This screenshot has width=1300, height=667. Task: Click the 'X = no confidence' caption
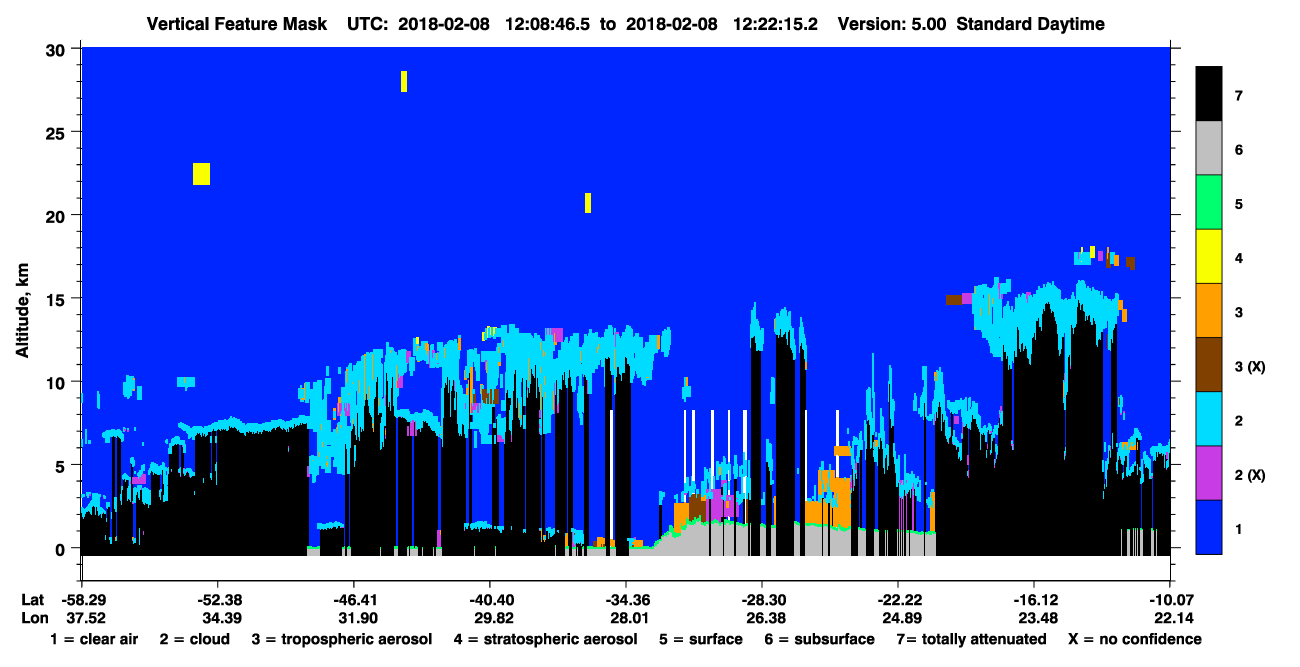[1135, 639]
